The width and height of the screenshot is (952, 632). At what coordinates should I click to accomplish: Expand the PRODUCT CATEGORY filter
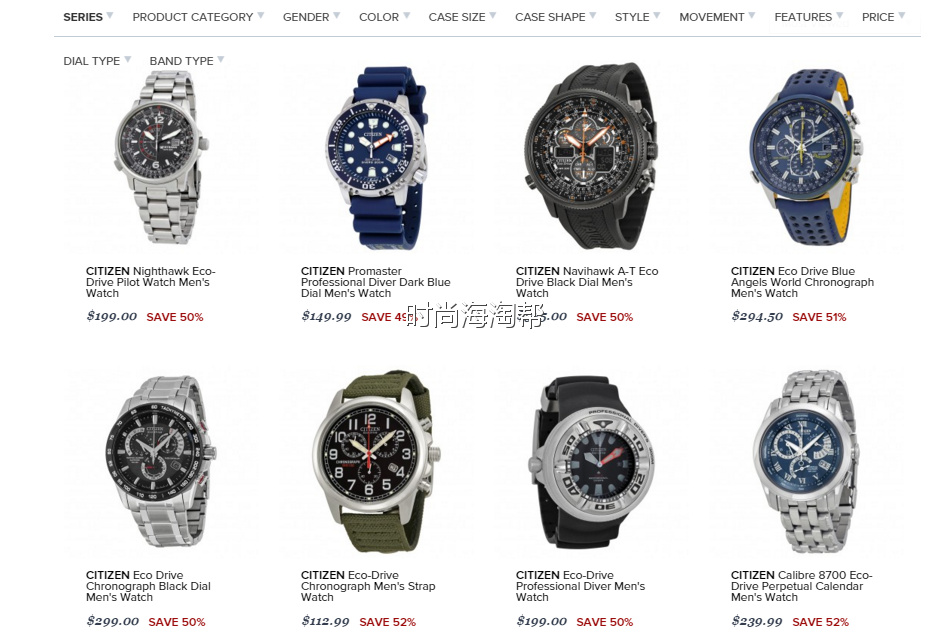click(x=198, y=17)
